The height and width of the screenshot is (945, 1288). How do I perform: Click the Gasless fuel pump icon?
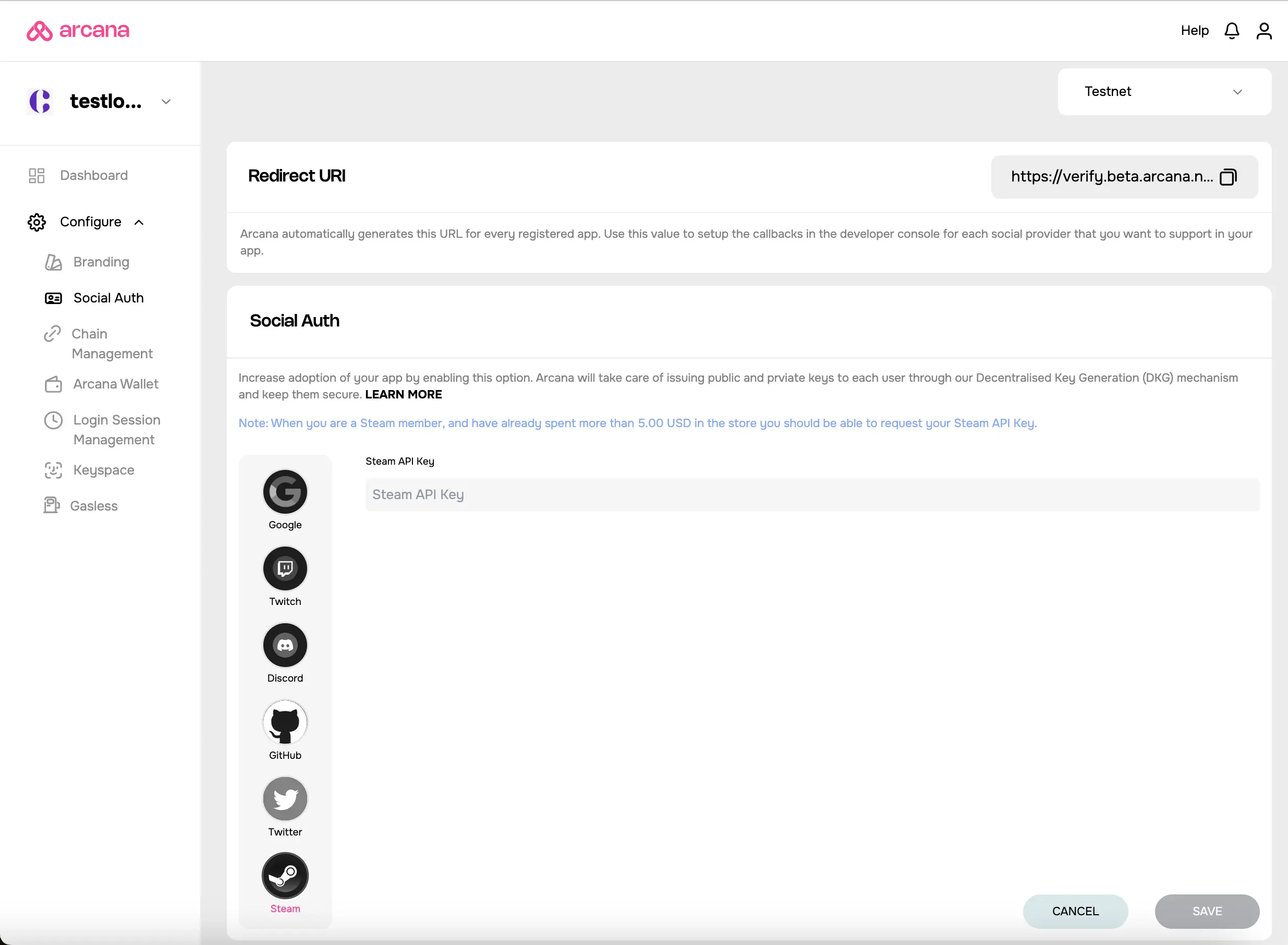[52, 506]
